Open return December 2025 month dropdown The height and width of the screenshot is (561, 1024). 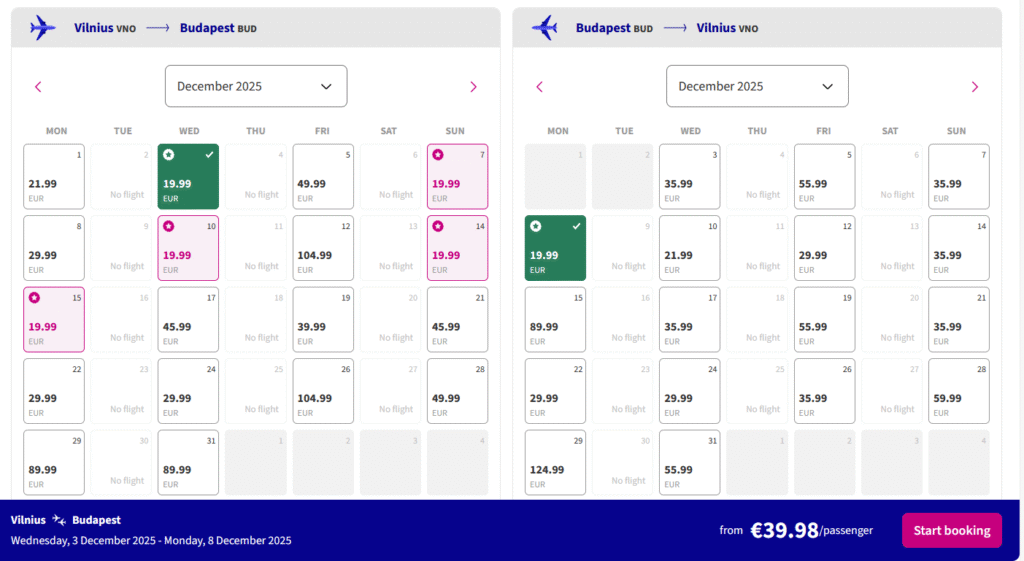757,86
